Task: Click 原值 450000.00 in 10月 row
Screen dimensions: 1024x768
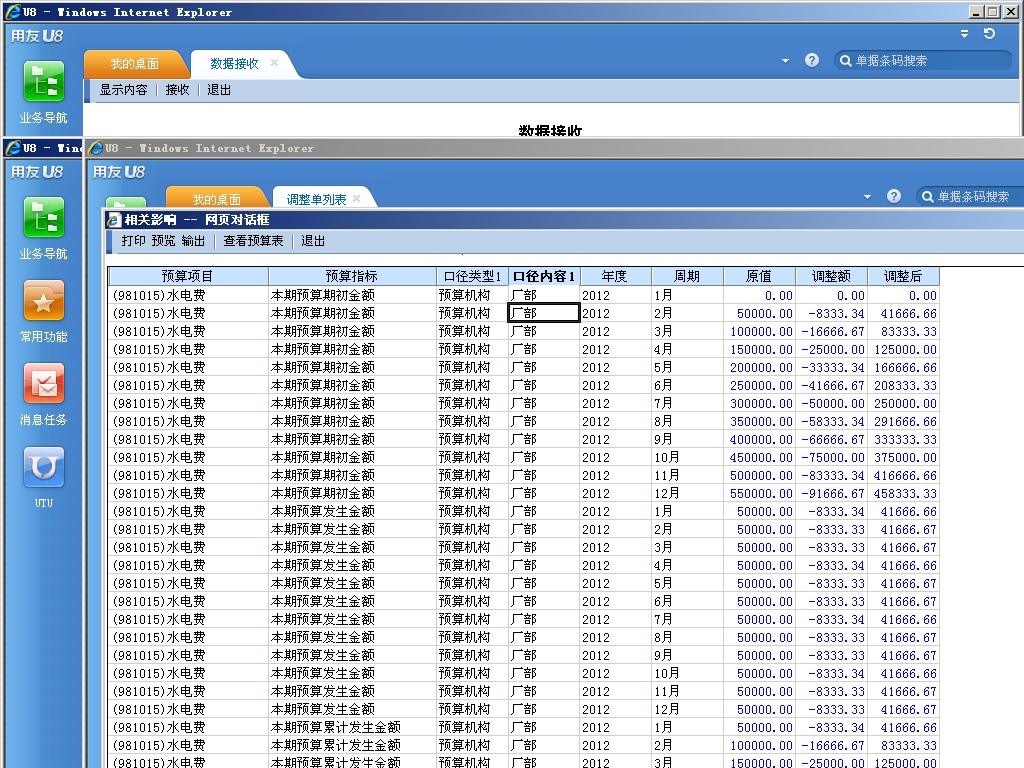Action: [x=760, y=458]
